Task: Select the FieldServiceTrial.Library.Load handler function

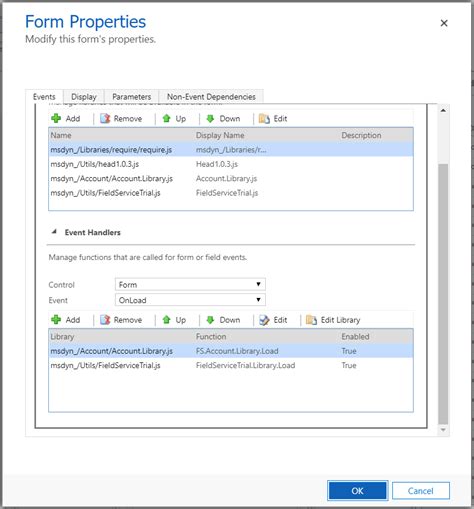Action: (x=245, y=365)
